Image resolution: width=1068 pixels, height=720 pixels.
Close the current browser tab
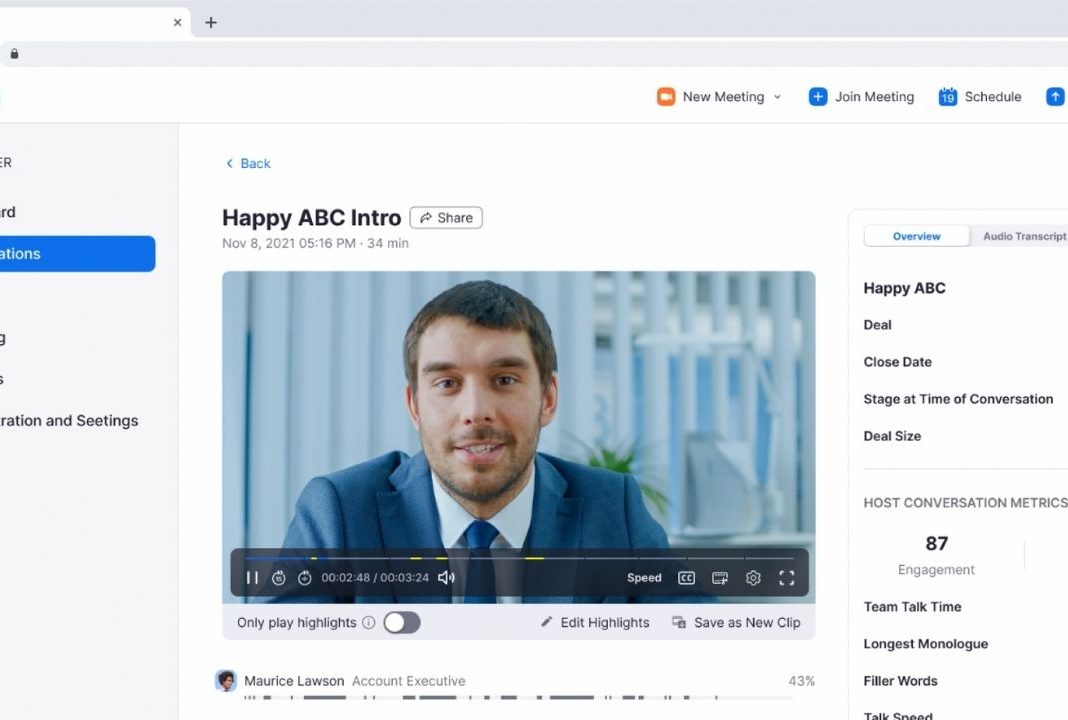pyautogui.click(x=178, y=22)
